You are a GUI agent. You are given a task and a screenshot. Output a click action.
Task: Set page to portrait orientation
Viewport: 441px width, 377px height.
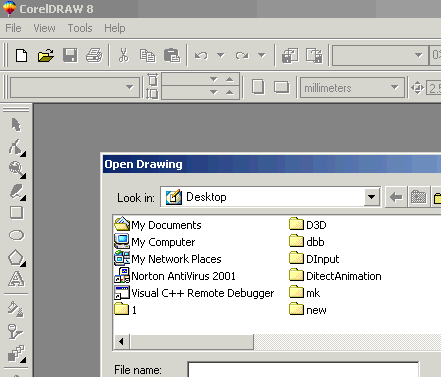click(x=258, y=87)
